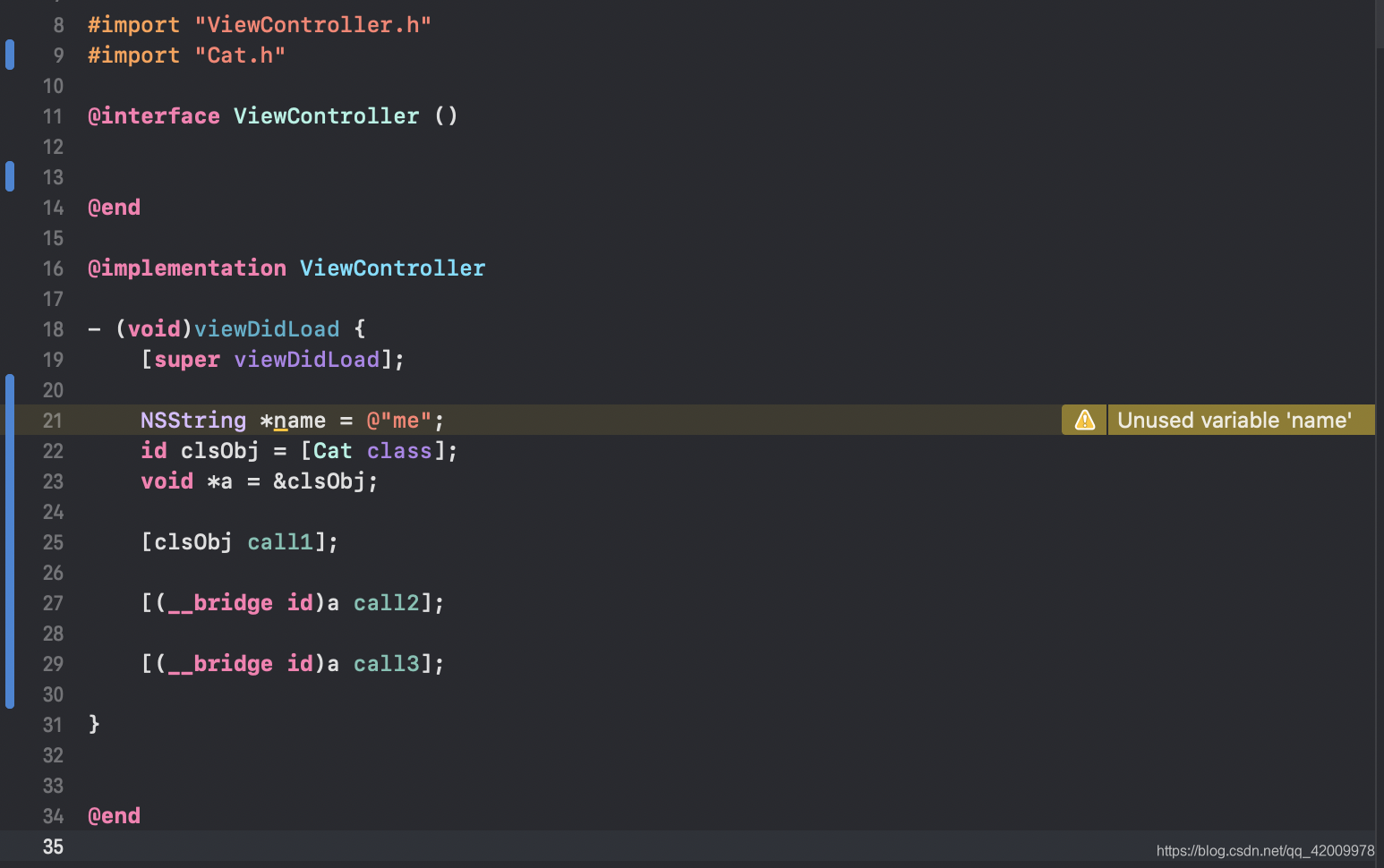
Task: Click the @end on line 14
Action: 115,208
